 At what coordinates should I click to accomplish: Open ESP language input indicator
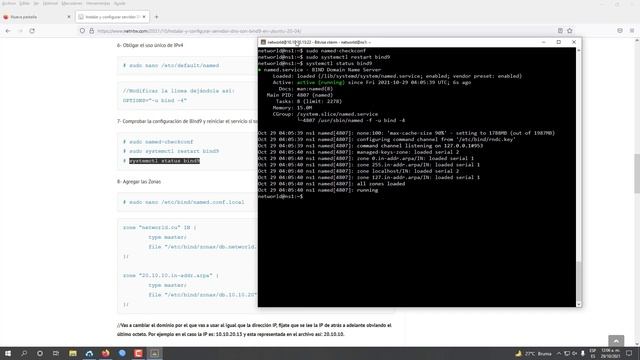(593, 353)
